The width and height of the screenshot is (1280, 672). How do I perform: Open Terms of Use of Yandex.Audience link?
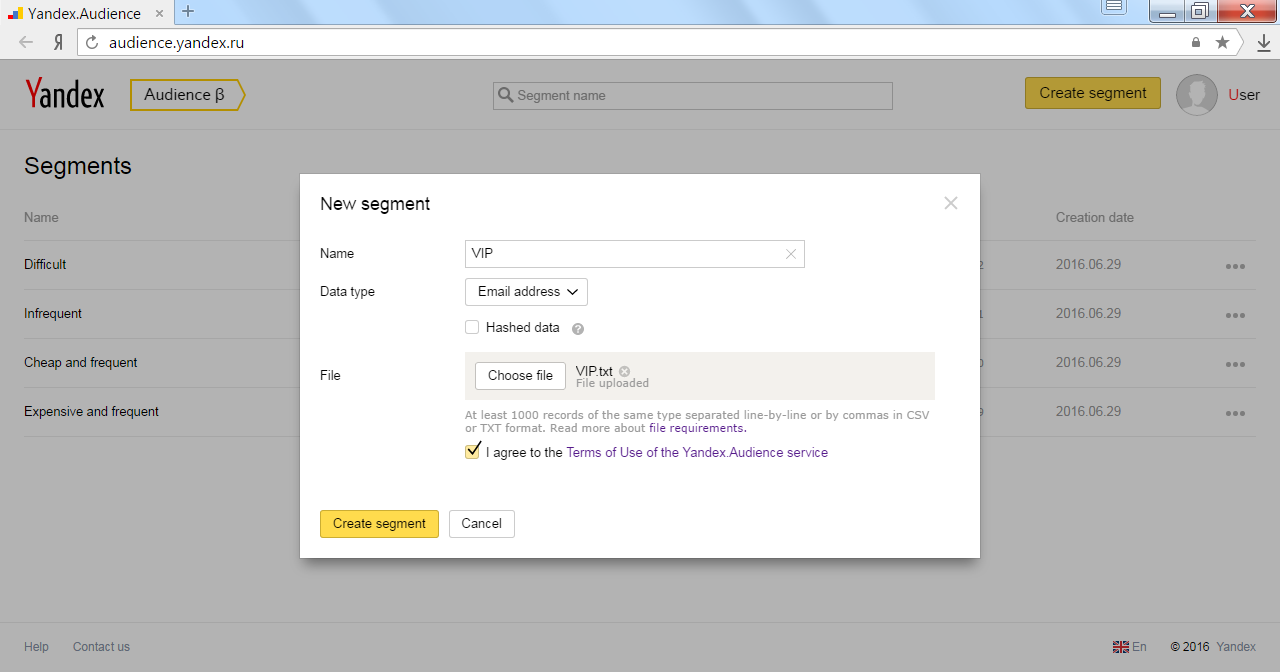[697, 452]
